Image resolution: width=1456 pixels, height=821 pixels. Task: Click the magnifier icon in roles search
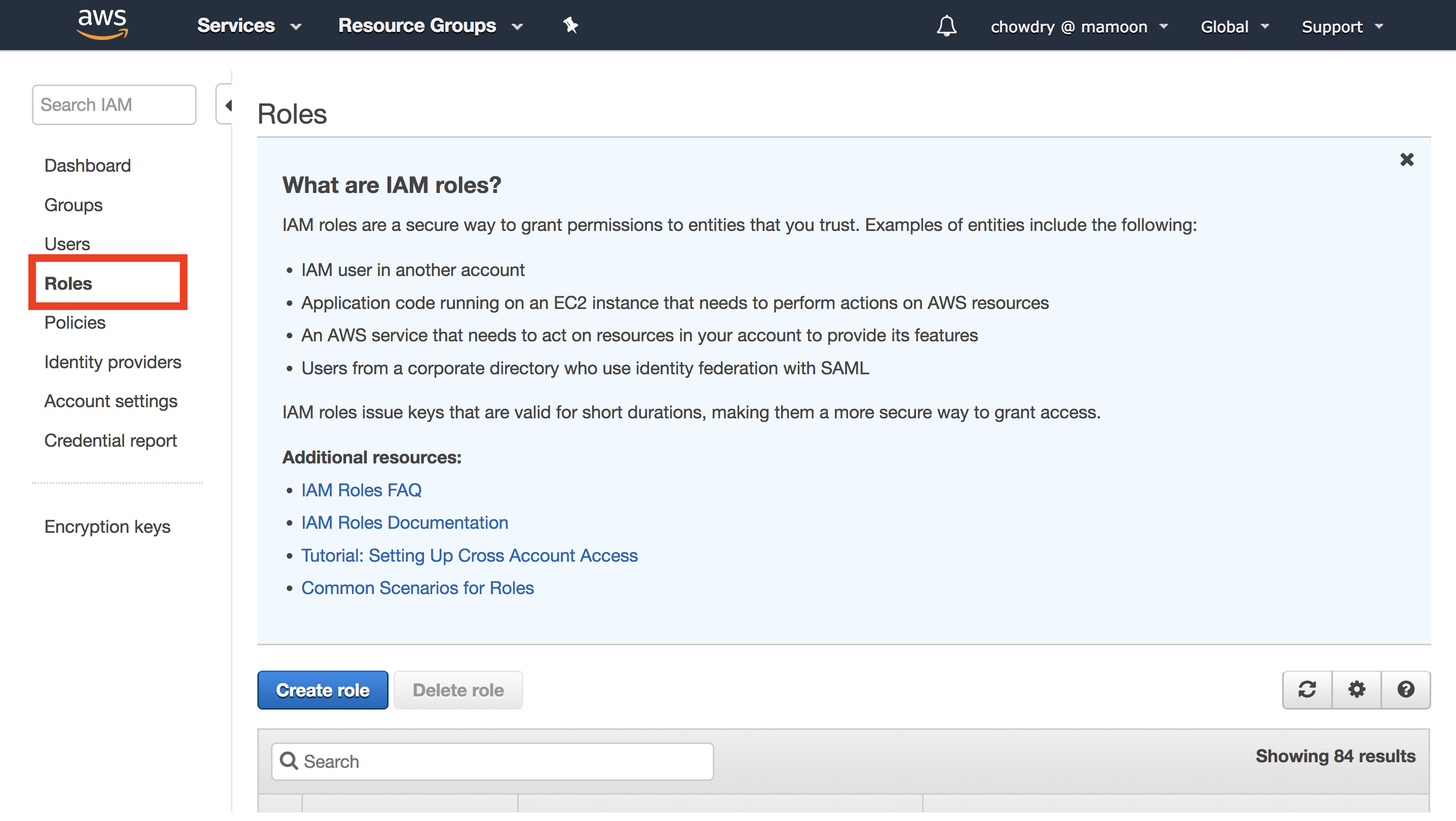click(289, 761)
